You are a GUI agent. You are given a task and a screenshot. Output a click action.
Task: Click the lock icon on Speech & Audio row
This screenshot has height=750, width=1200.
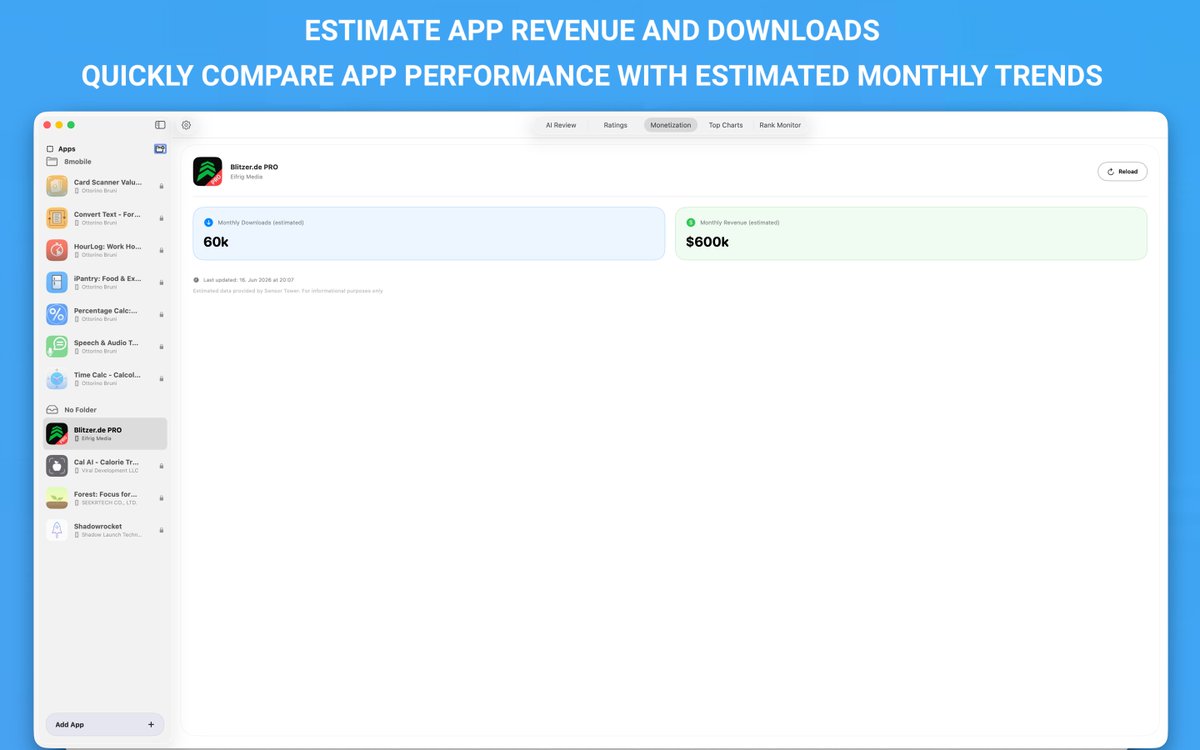coord(161,346)
